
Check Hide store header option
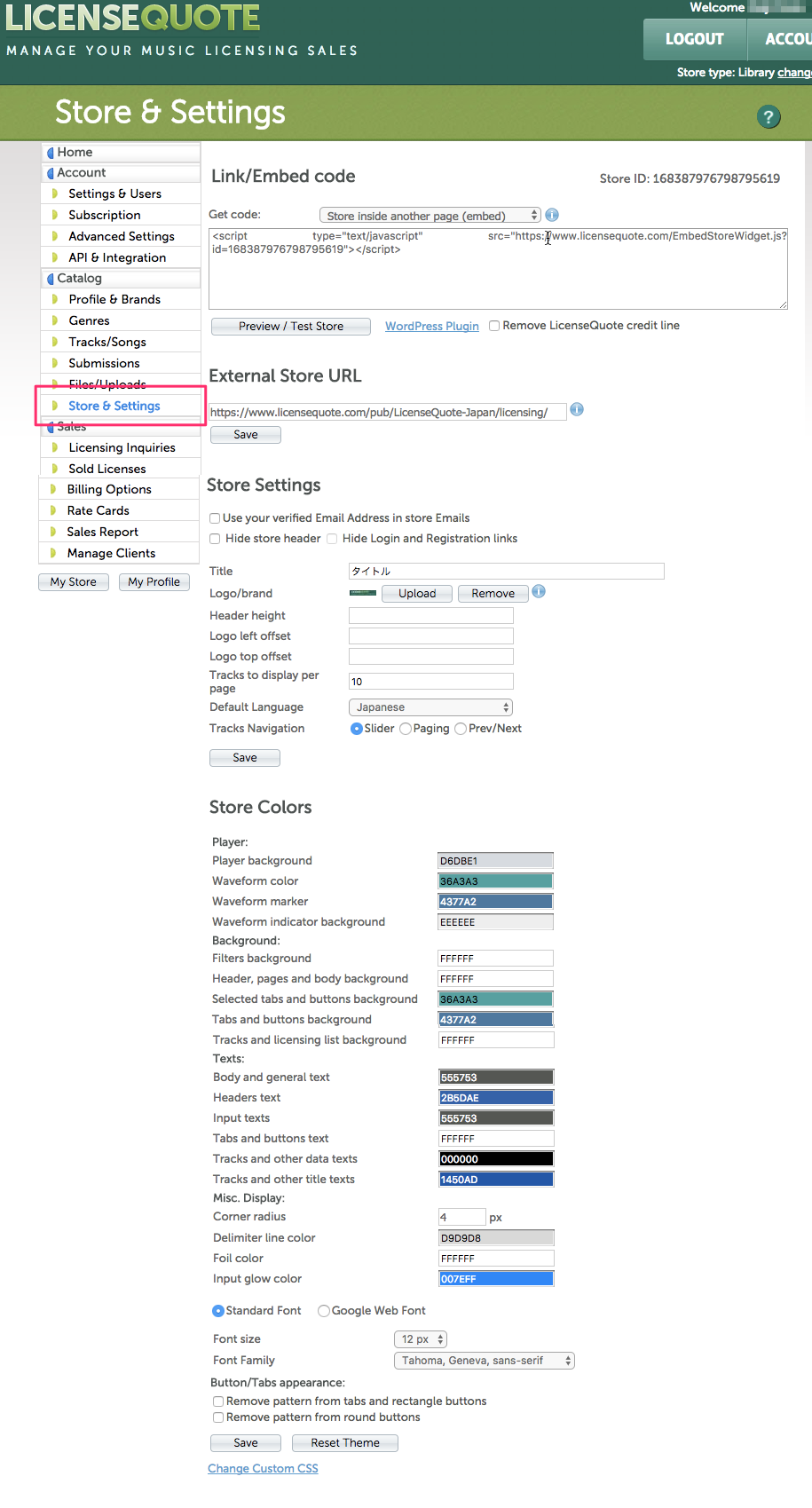215,539
